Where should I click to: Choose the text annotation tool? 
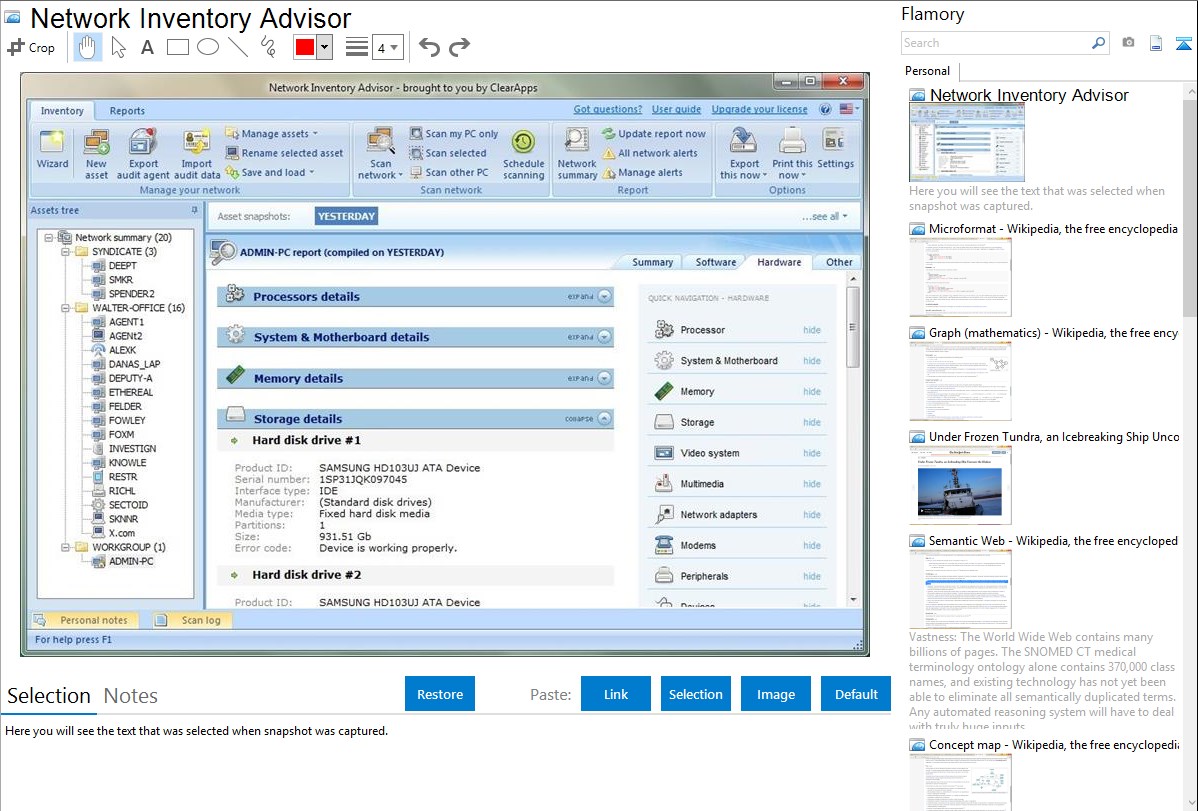click(x=147, y=47)
